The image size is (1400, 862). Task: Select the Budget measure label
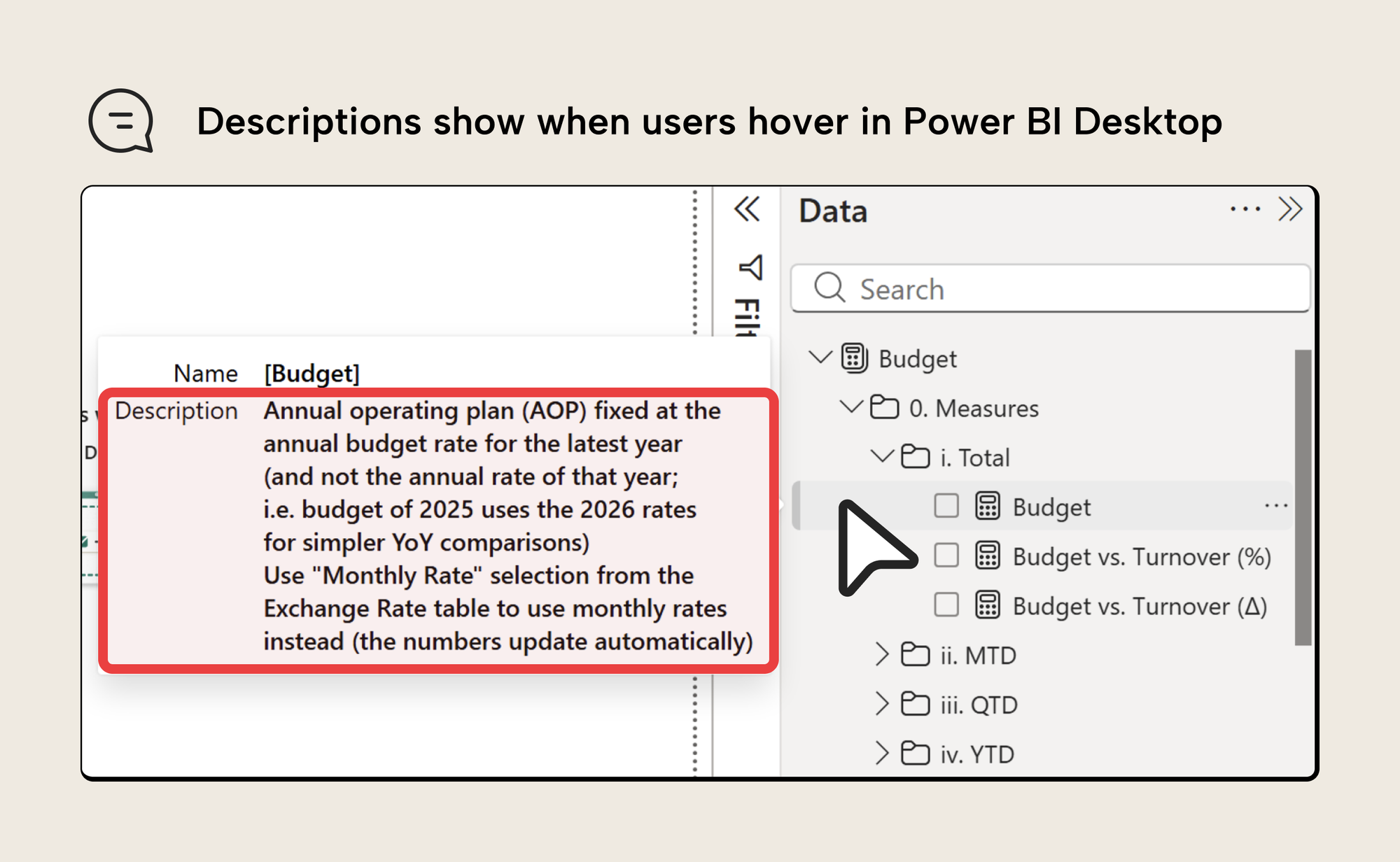1051,507
